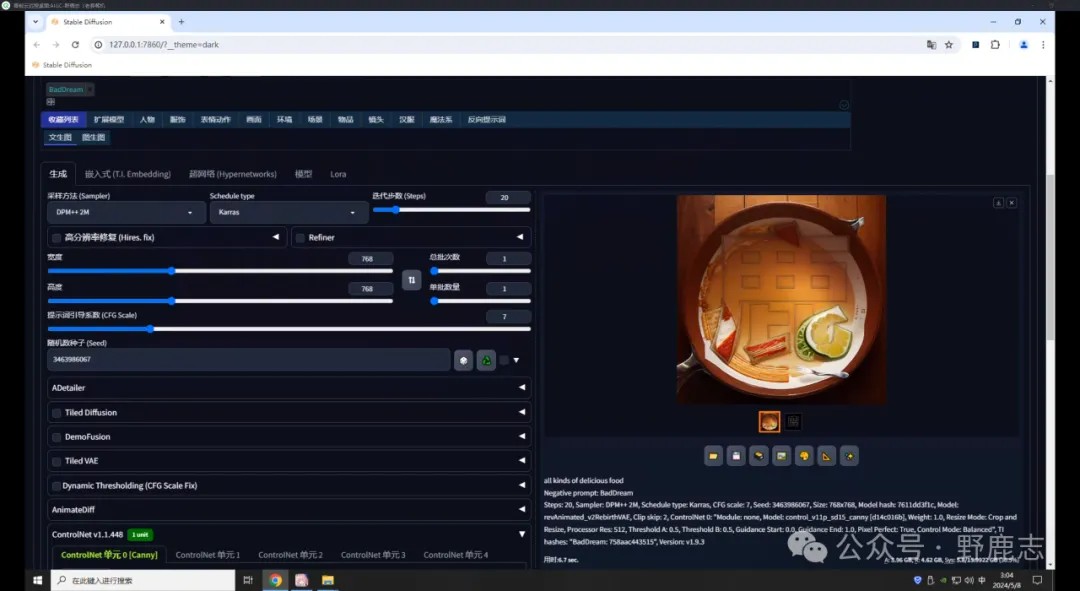Enable the Refiner checkbox
The height and width of the screenshot is (591, 1080).
point(300,238)
